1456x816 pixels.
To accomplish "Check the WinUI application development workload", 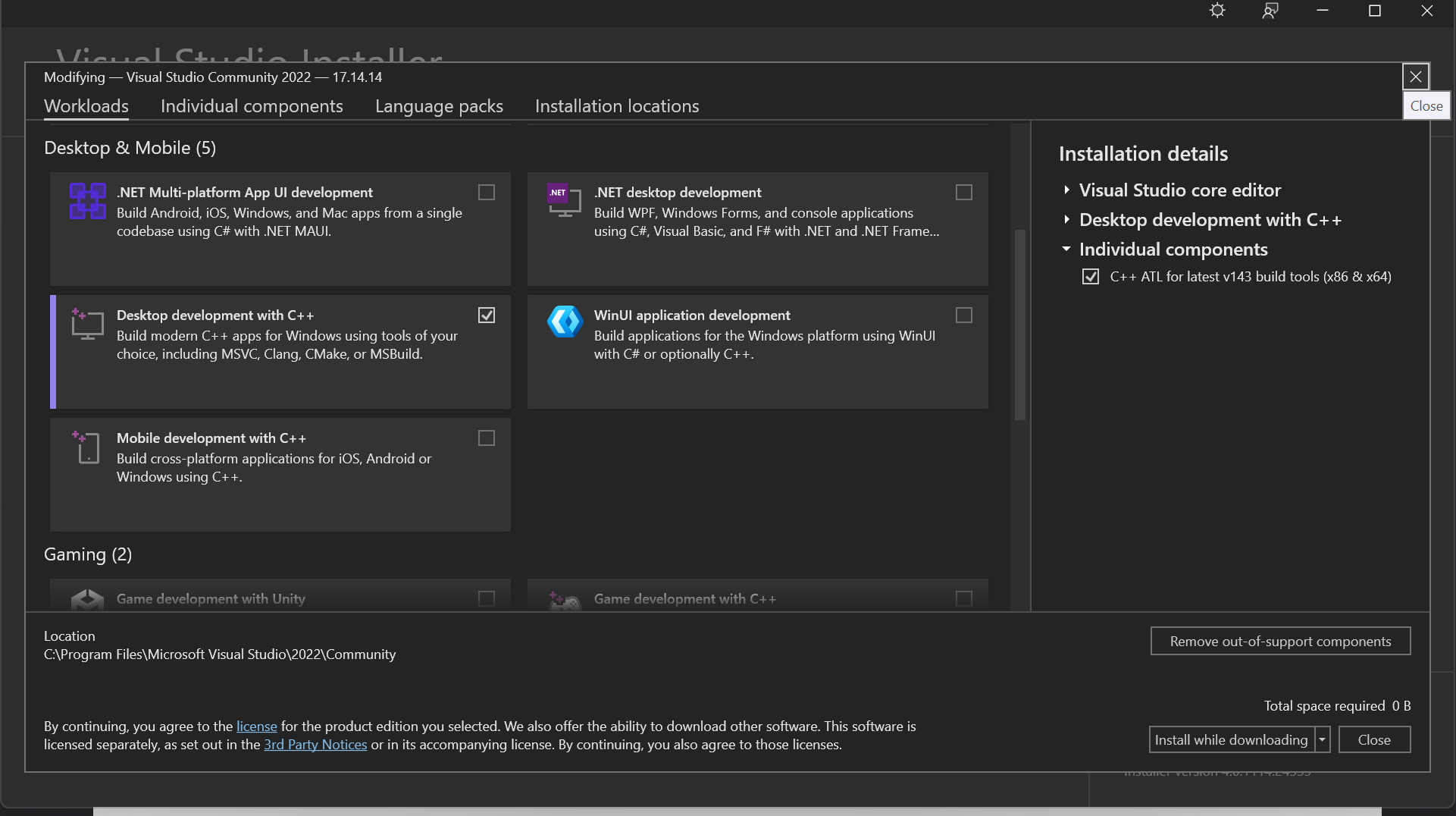I will pos(963,315).
